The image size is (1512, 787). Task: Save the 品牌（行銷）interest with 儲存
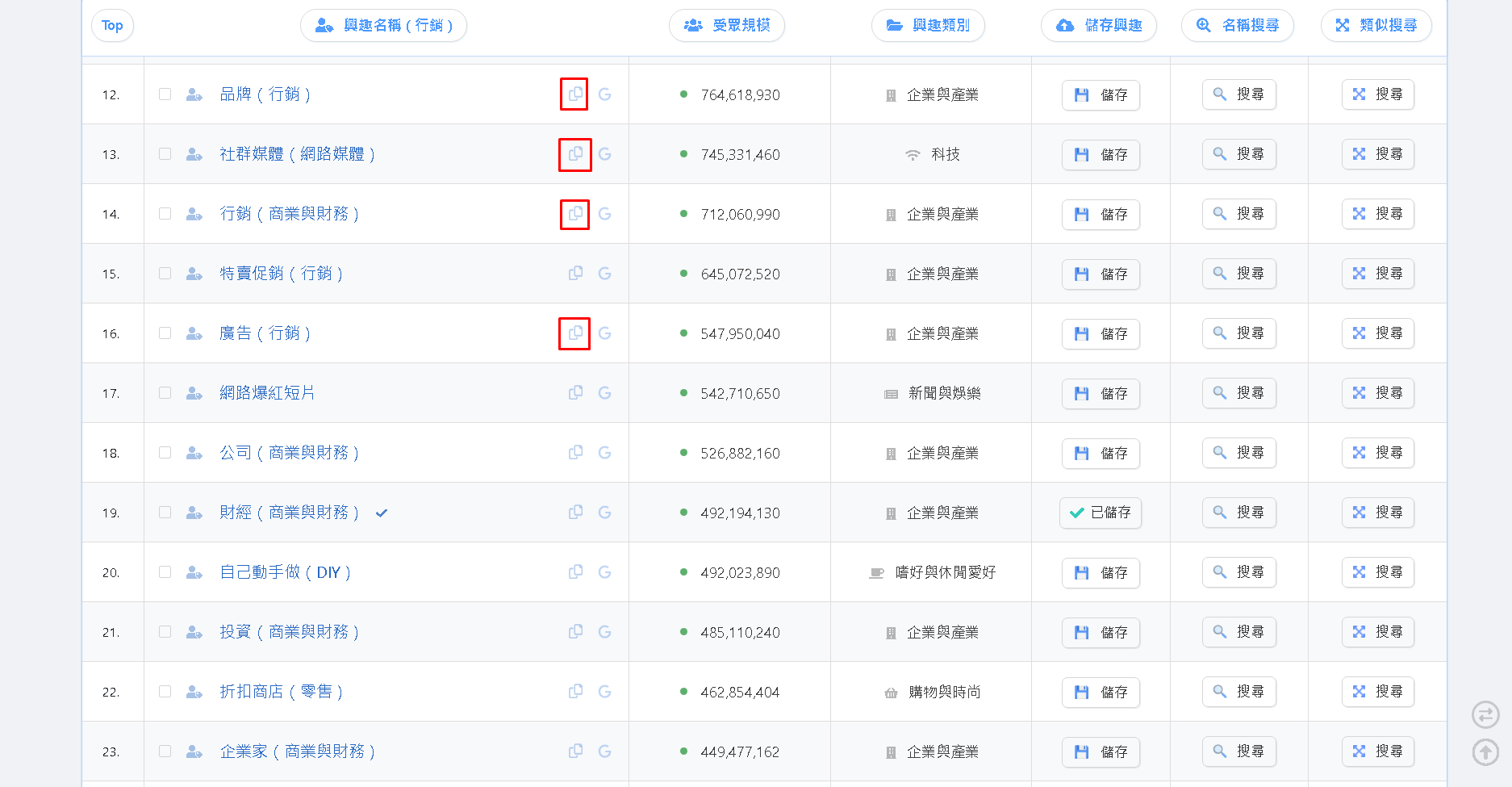click(1101, 95)
